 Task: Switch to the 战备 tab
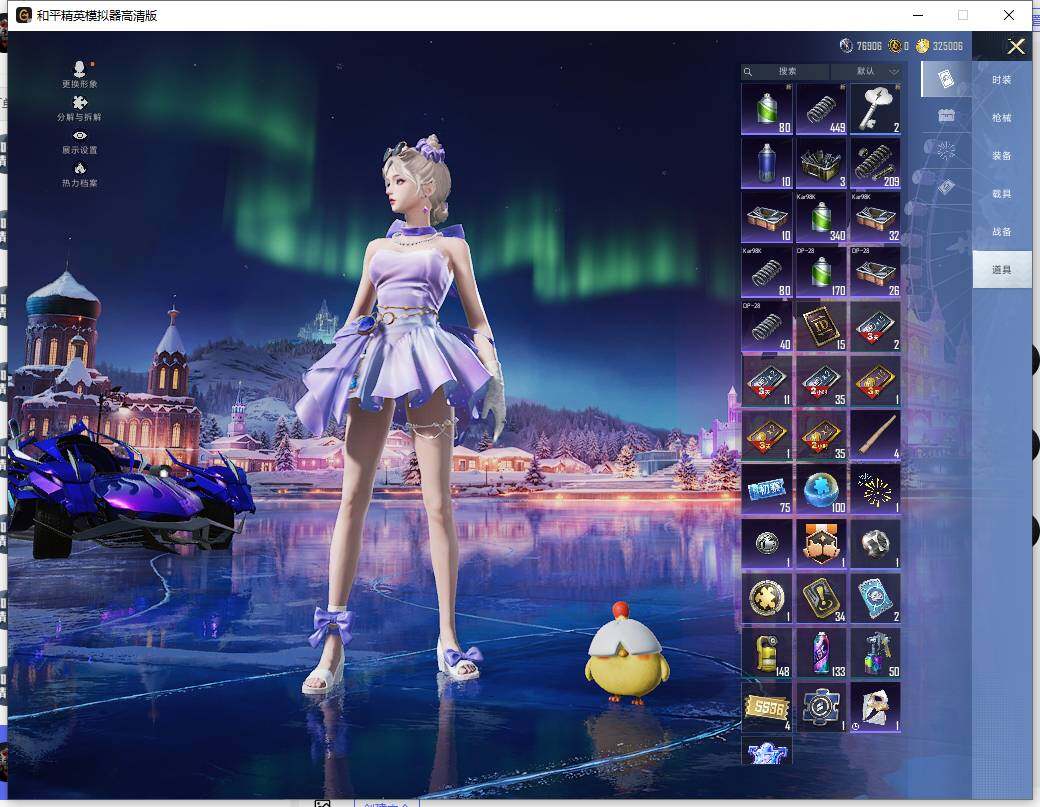[x=1002, y=232]
